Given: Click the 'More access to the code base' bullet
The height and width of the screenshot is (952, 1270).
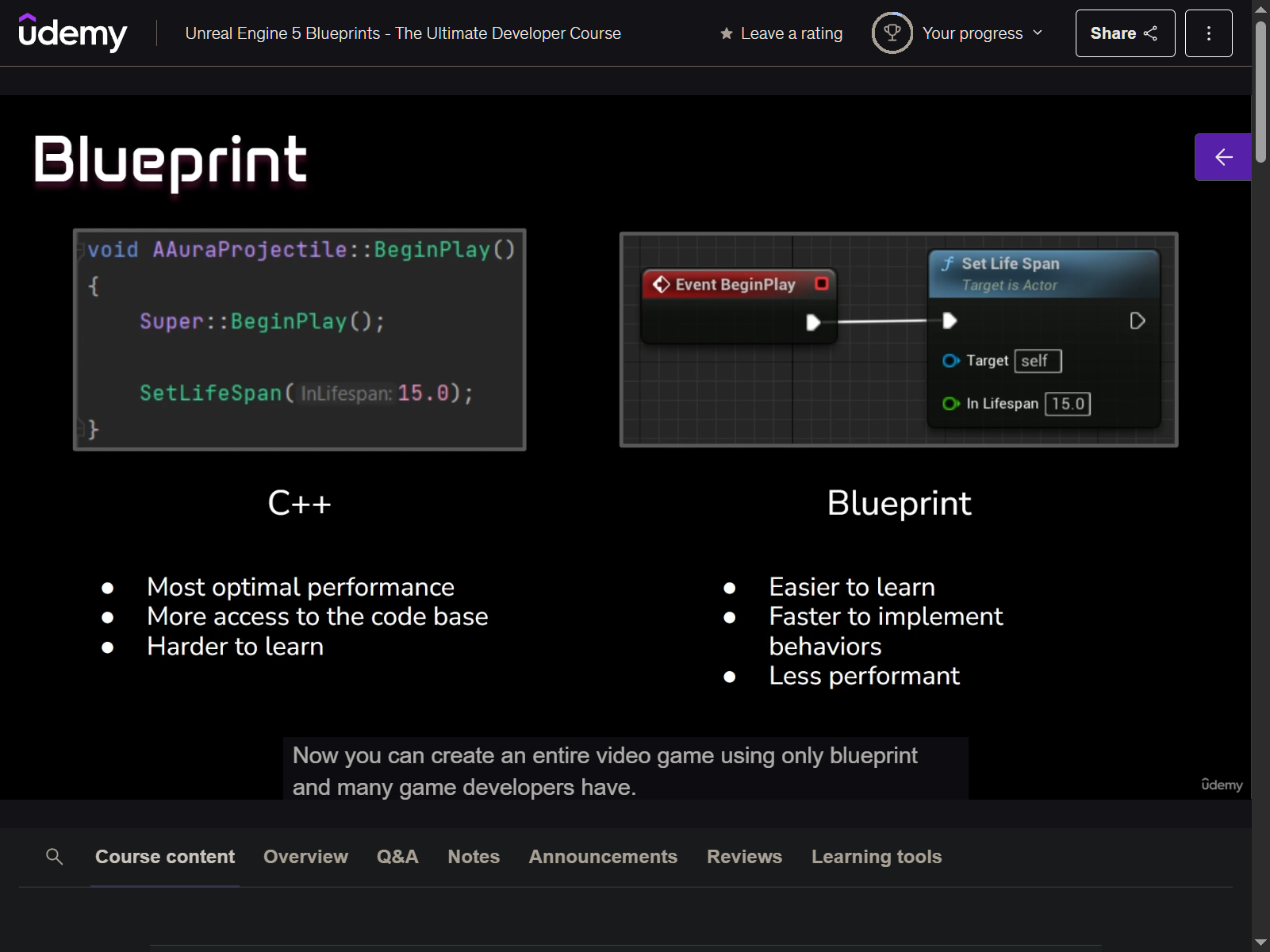Looking at the screenshot, I should click(317, 616).
